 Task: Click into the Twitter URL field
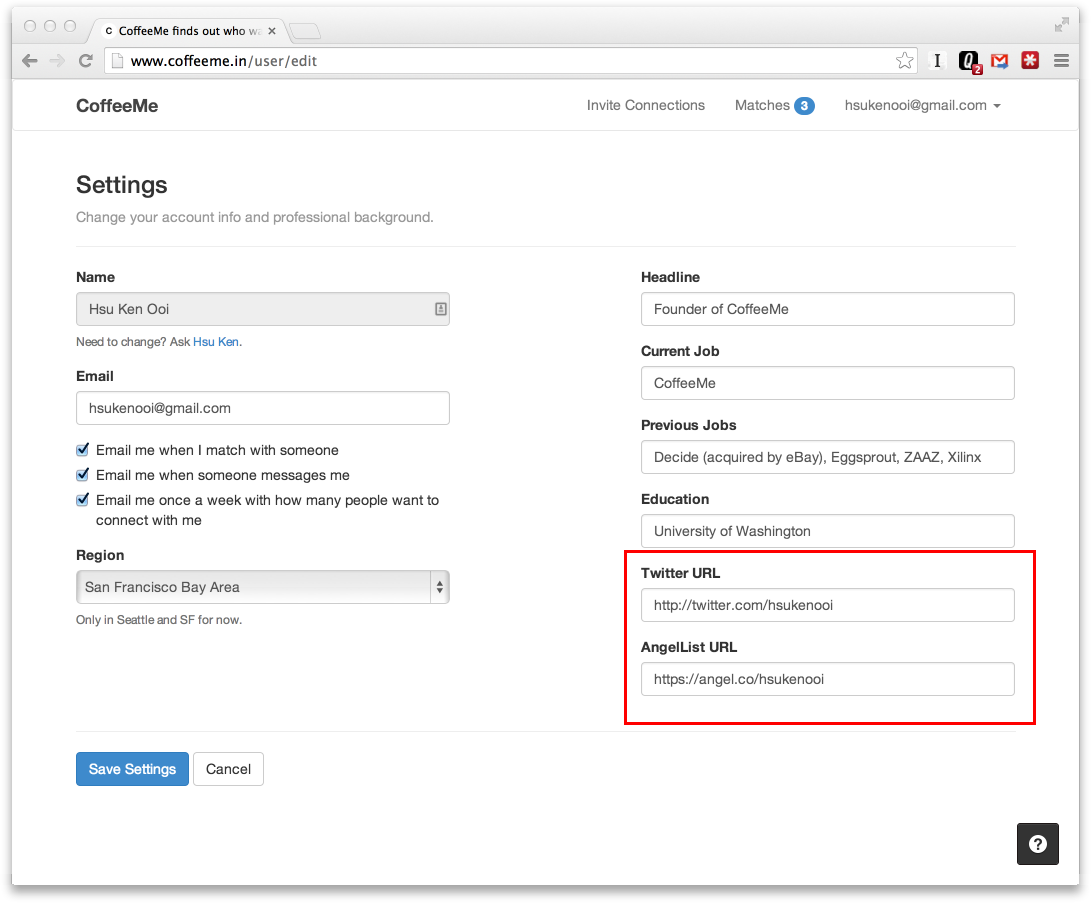827,605
